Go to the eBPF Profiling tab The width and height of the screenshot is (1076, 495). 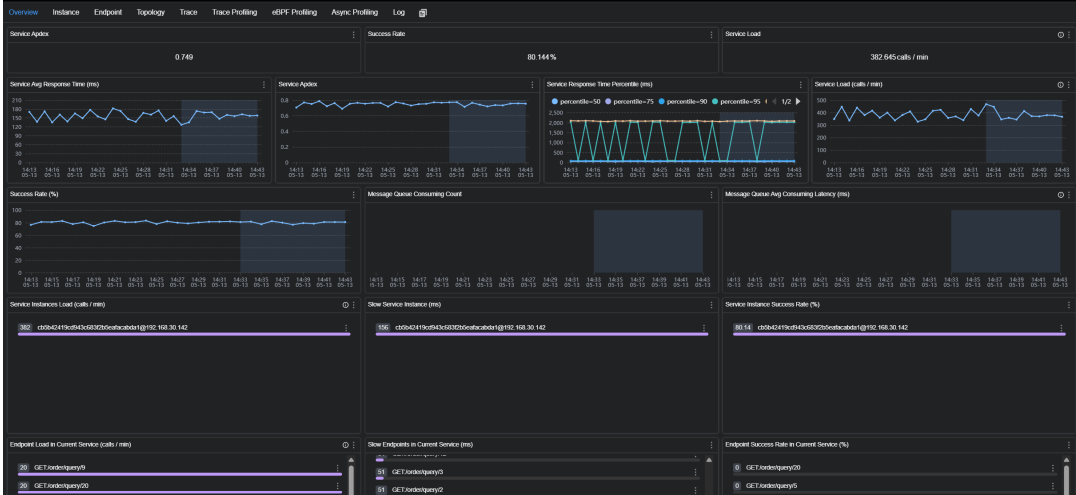pos(294,12)
